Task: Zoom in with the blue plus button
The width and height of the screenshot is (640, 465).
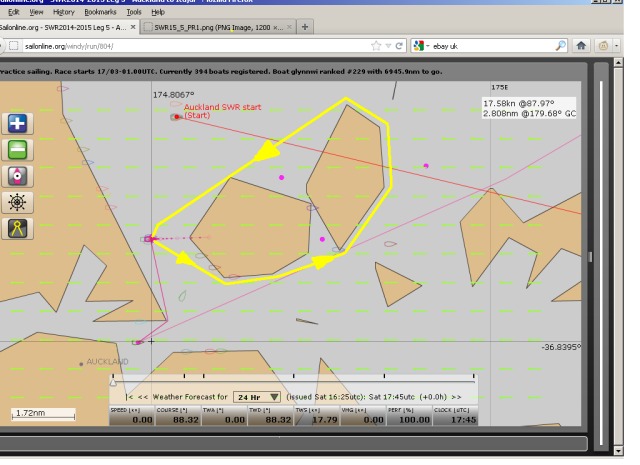Action: (18, 123)
